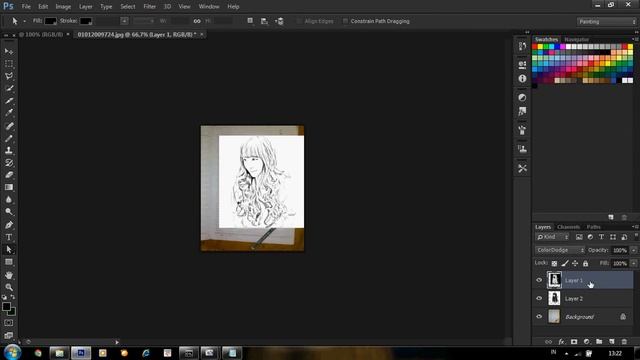The height and width of the screenshot is (360, 640).
Task: Open the File menu
Action: [26, 7]
